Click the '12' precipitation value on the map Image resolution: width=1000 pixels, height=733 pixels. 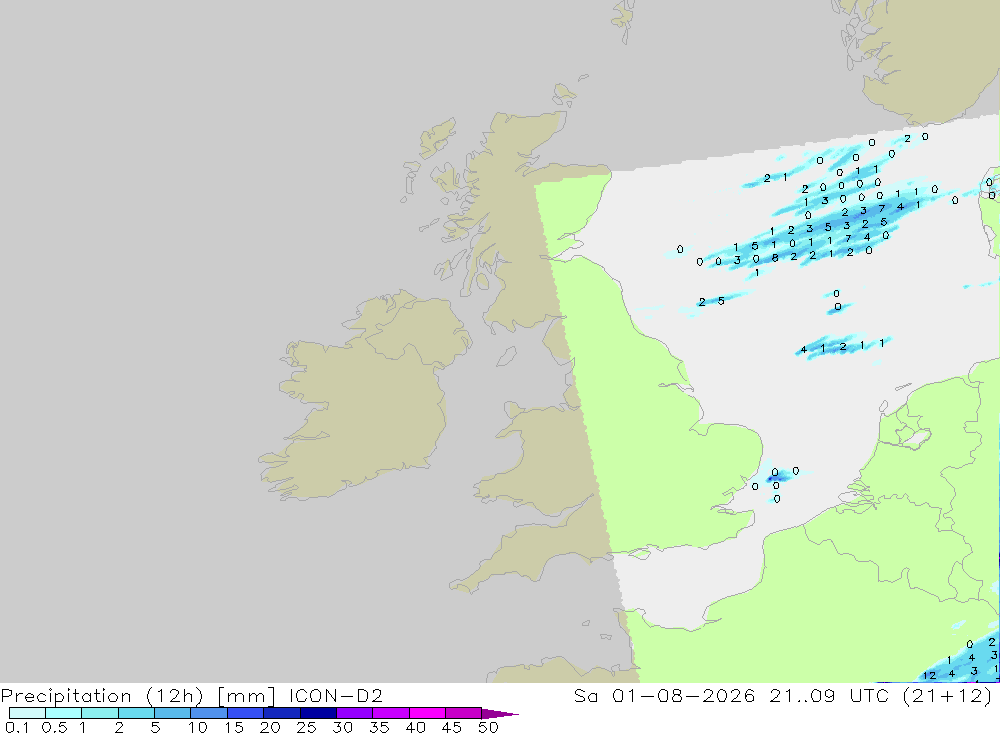point(930,675)
